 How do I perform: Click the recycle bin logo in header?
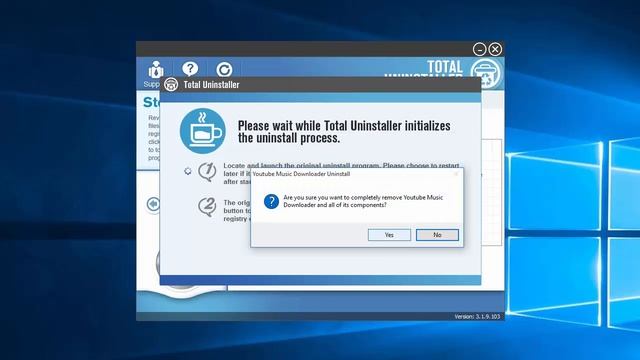pos(486,73)
